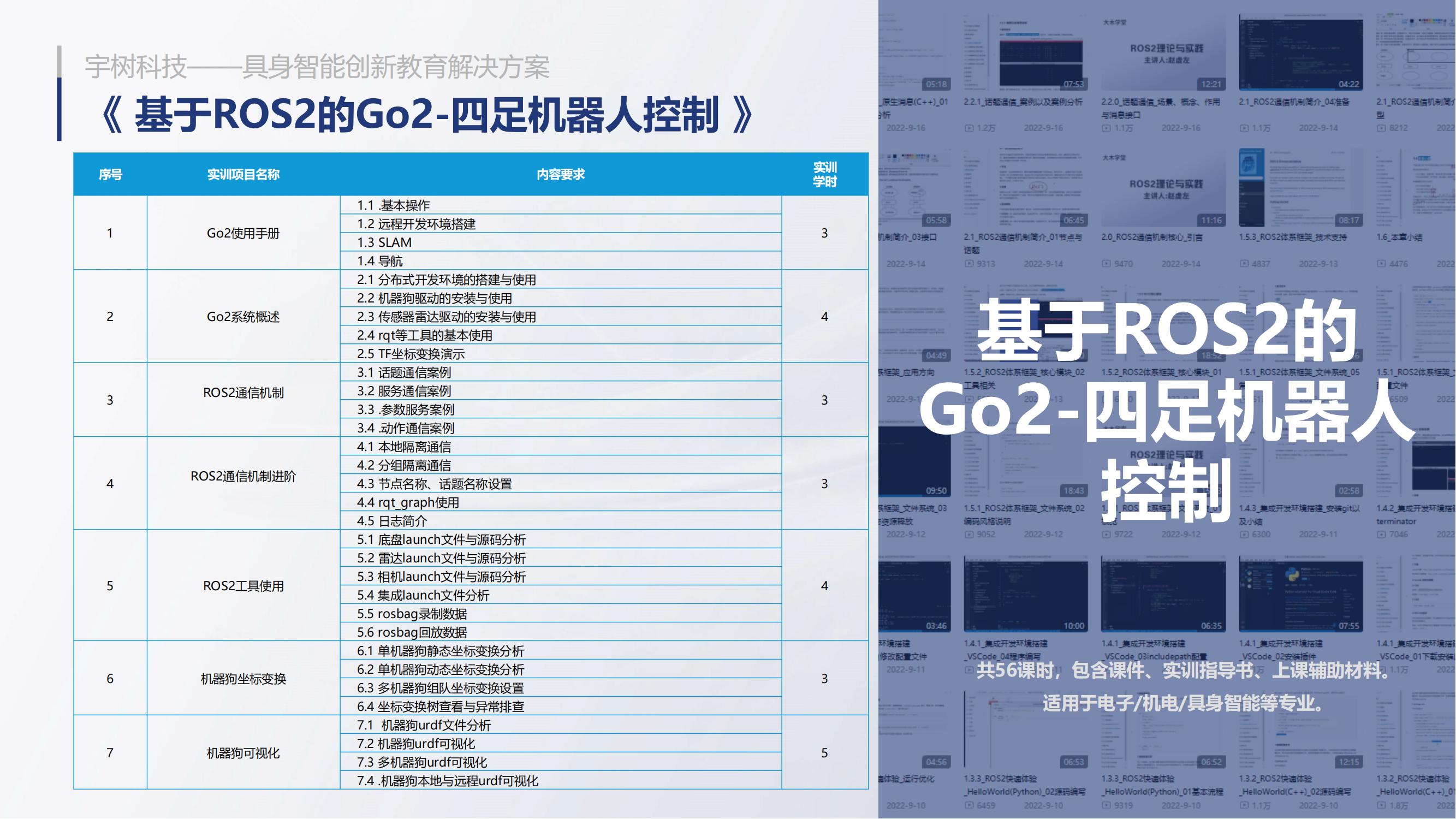Click row 3.1 话题通信案例
Image resolution: width=1456 pixels, height=819 pixels.
pyautogui.click(x=561, y=372)
